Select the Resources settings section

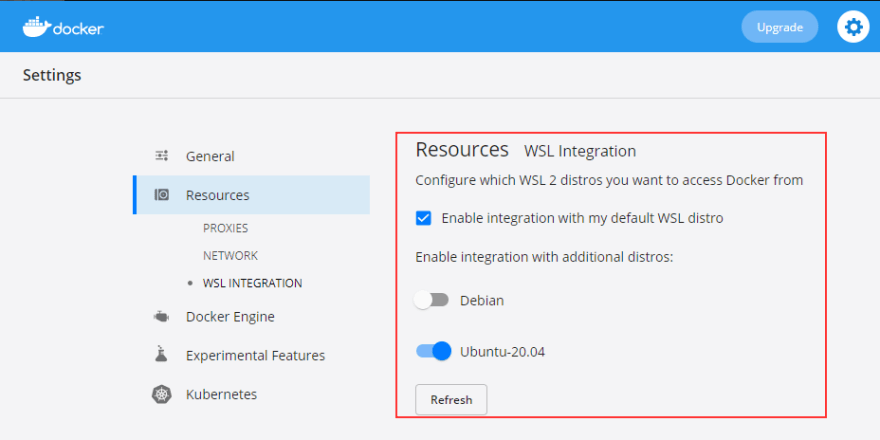251,195
